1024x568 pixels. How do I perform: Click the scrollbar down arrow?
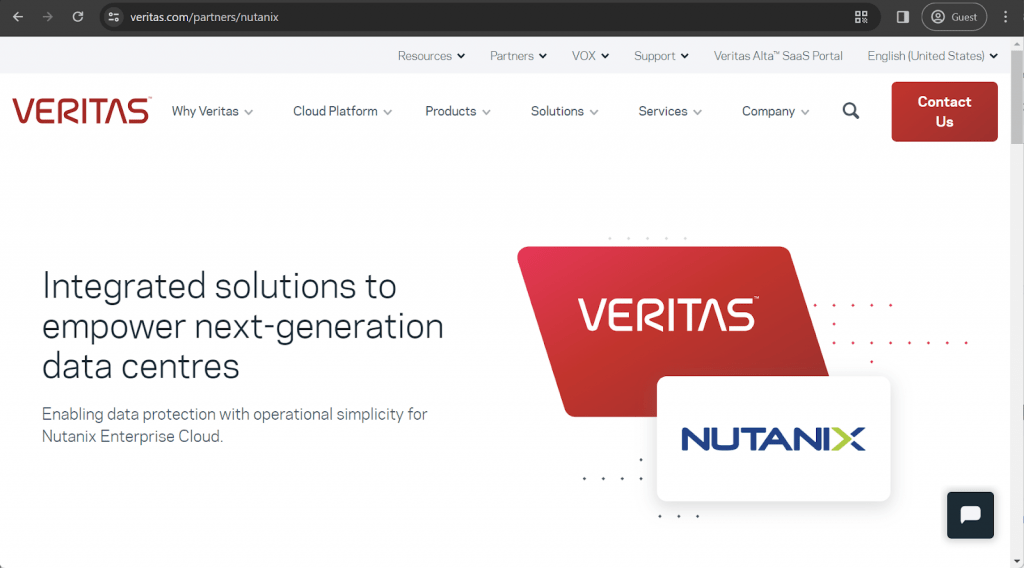[x=1017, y=561]
